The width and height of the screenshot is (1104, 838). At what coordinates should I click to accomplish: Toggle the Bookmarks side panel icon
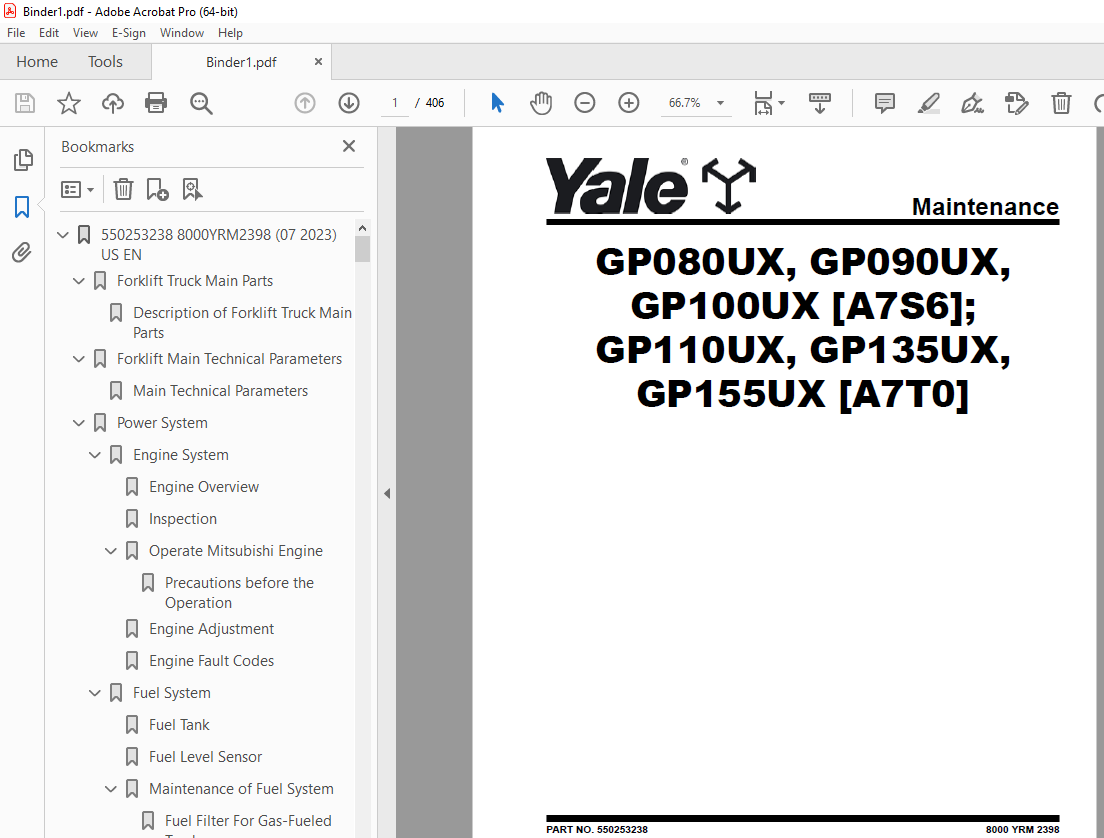[22, 206]
